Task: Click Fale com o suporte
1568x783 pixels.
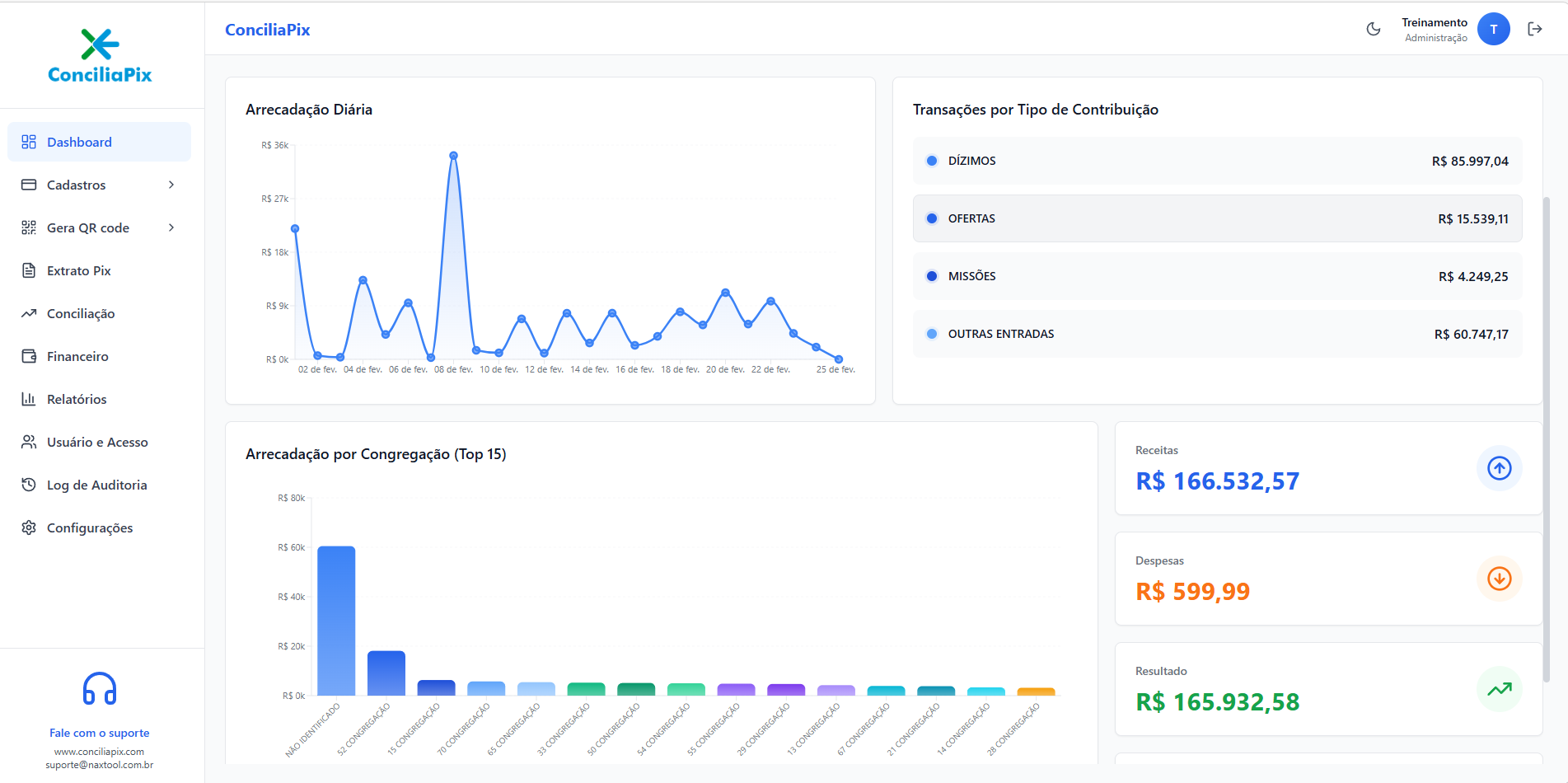Action: tap(99, 733)
